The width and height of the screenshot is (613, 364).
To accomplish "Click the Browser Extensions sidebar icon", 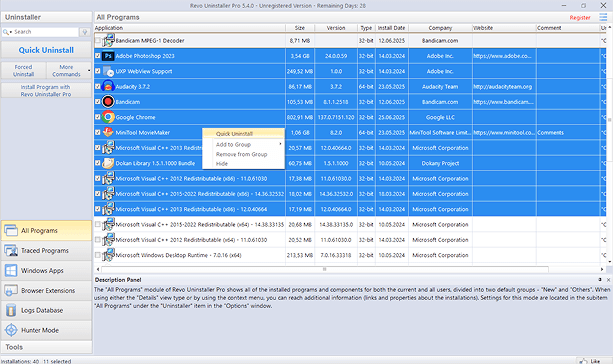I will coord(11,290).
